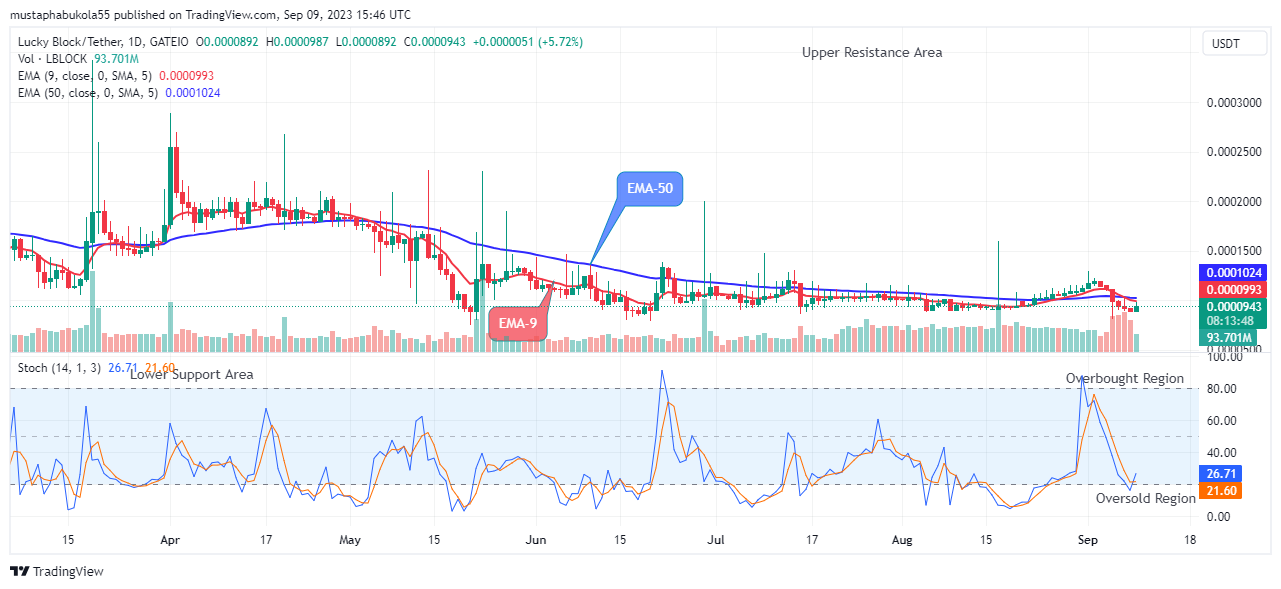Click the Upper Resistance Area text

(x=872, y=52)
